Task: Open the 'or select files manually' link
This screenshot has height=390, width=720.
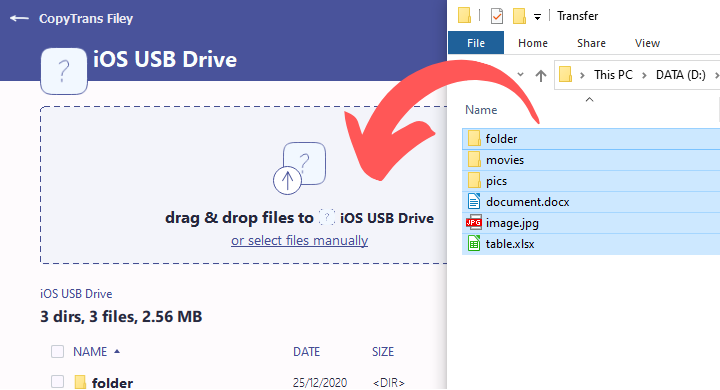Action: point(299,240)
